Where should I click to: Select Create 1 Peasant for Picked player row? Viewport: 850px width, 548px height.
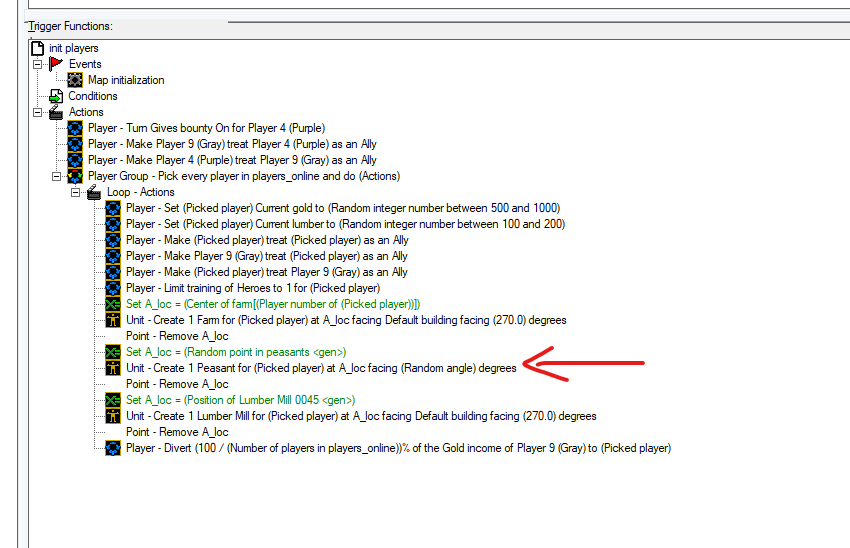[321, 368]
